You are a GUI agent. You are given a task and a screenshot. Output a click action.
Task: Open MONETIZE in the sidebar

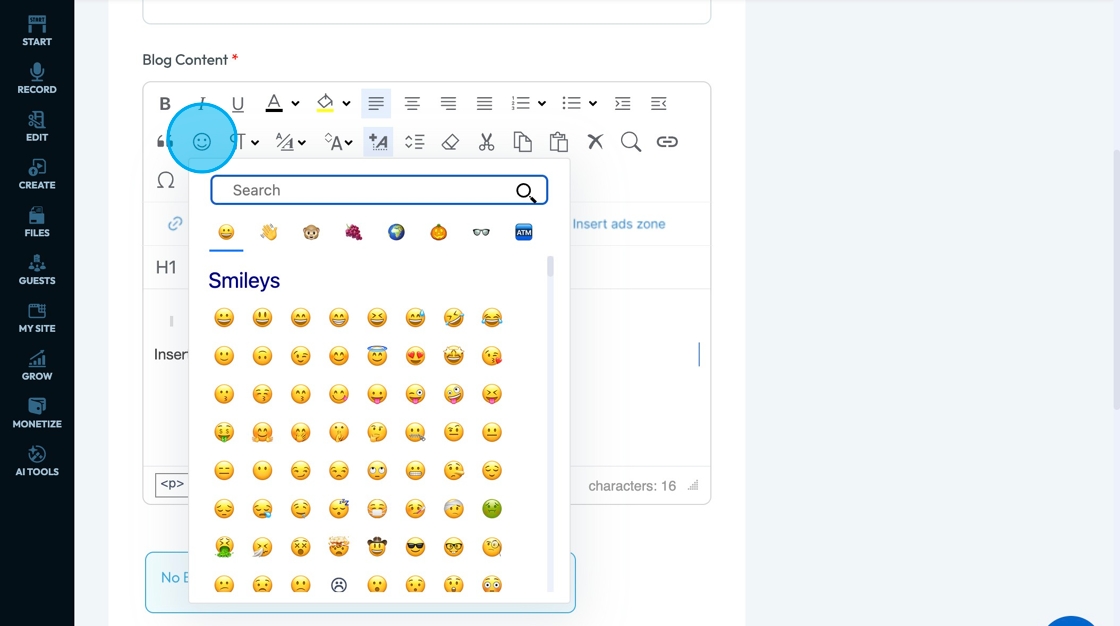37,414
